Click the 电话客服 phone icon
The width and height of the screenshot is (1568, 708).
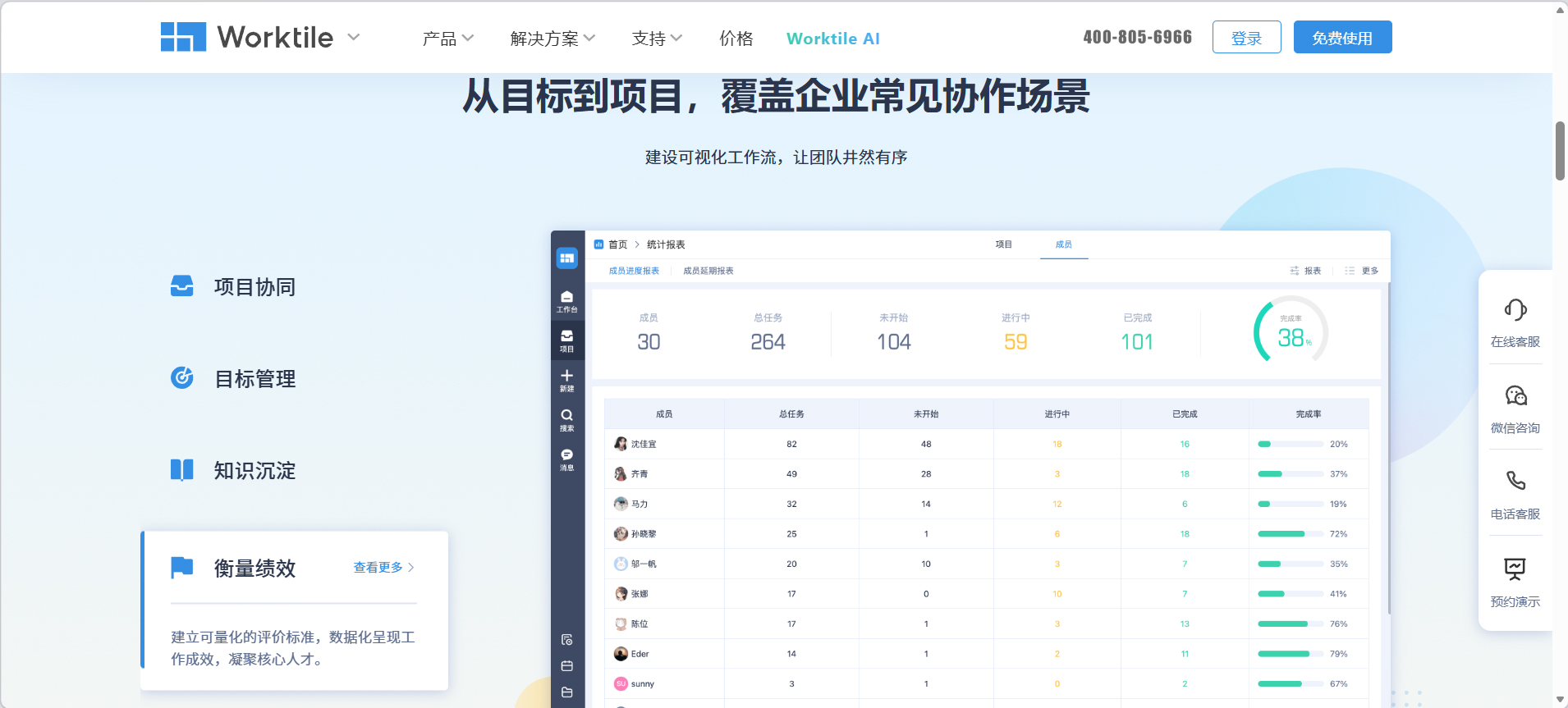(1515, 481)
